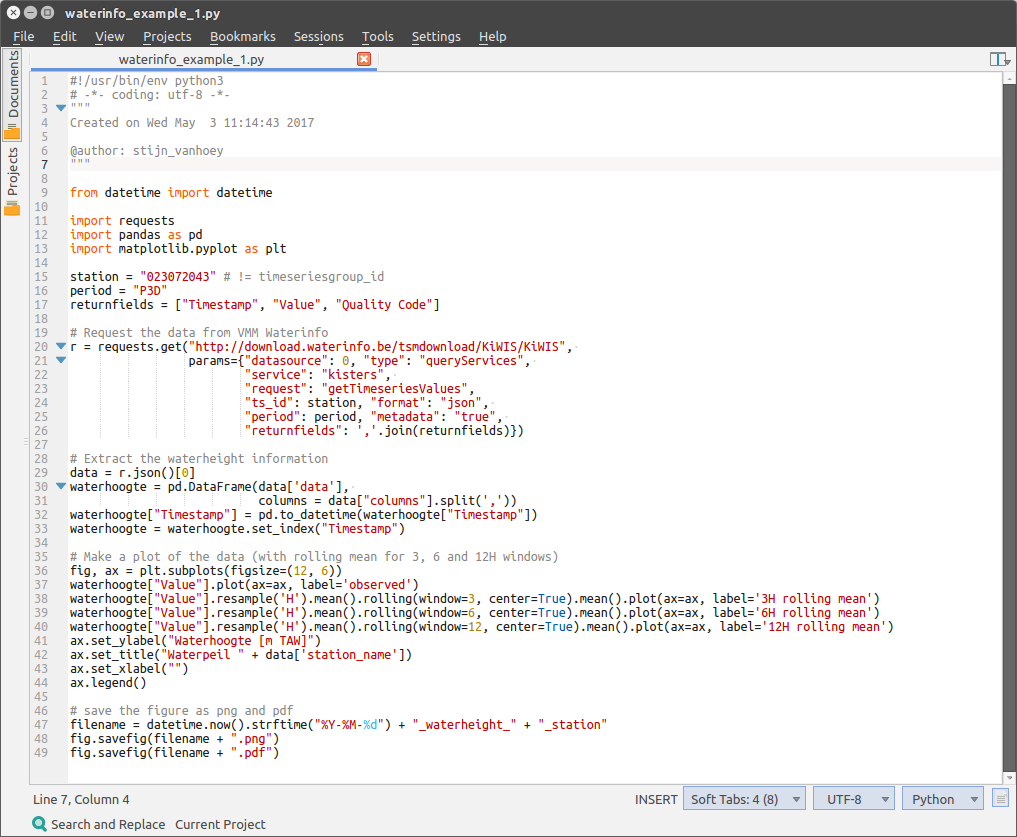Open the Python syntax mode dropdown
Viewport: 1017px width, 837px height.
tap(942, 799)
